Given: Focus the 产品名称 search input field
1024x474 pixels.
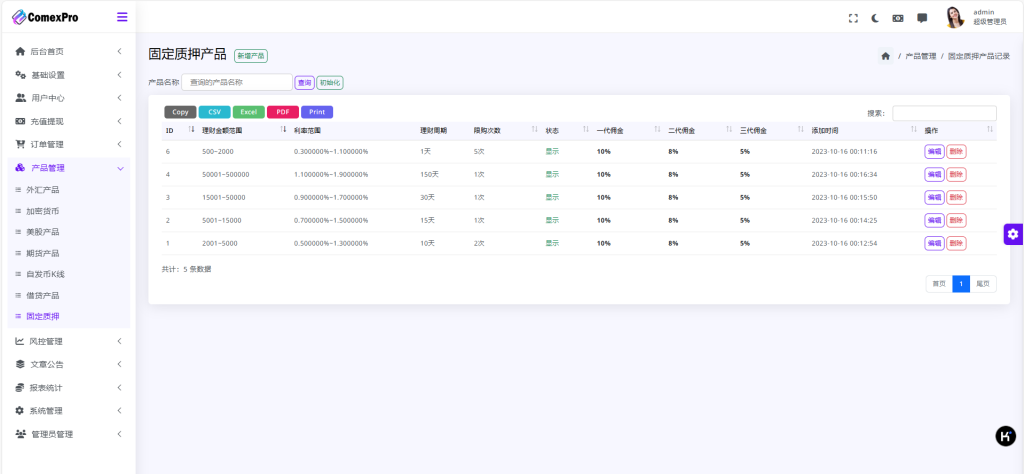Looking at the screenshot, I should (236, 82).
